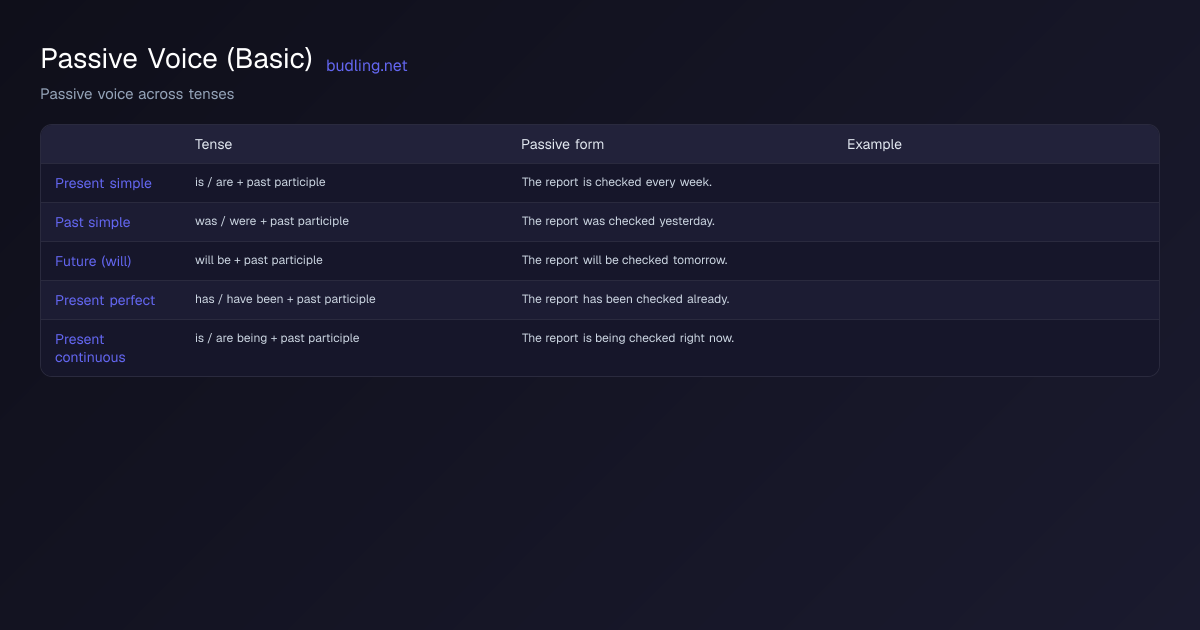Click sentence 'The report was checked yesterday.'
1200x630 pixels.
point(618,221)
